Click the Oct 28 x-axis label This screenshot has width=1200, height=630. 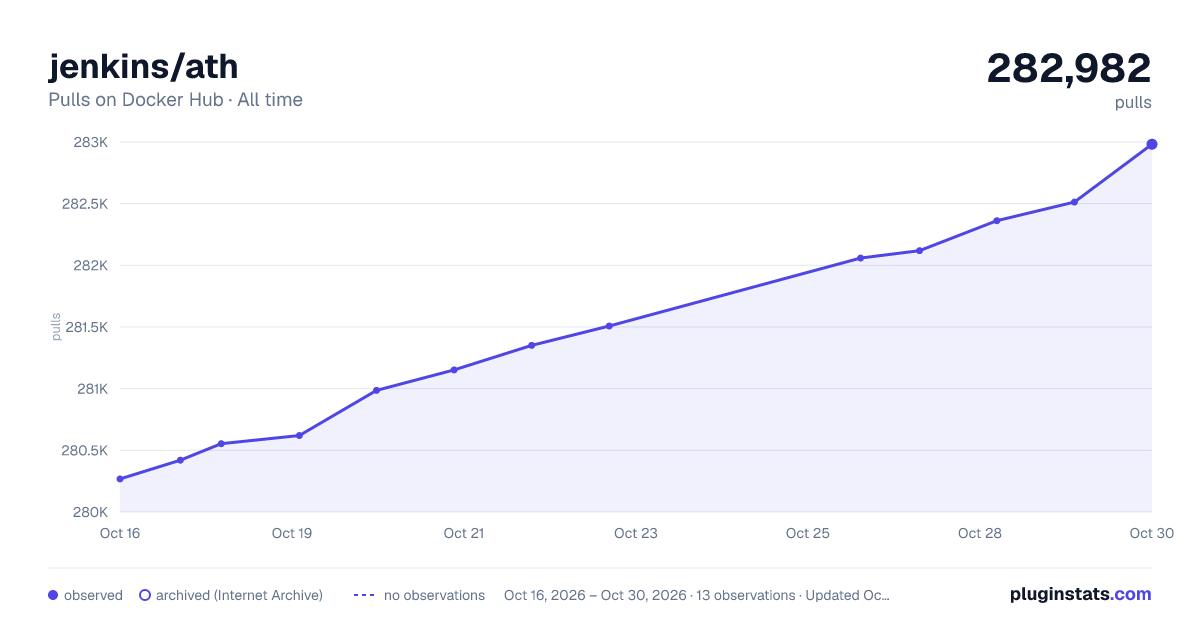coord(980,533)
